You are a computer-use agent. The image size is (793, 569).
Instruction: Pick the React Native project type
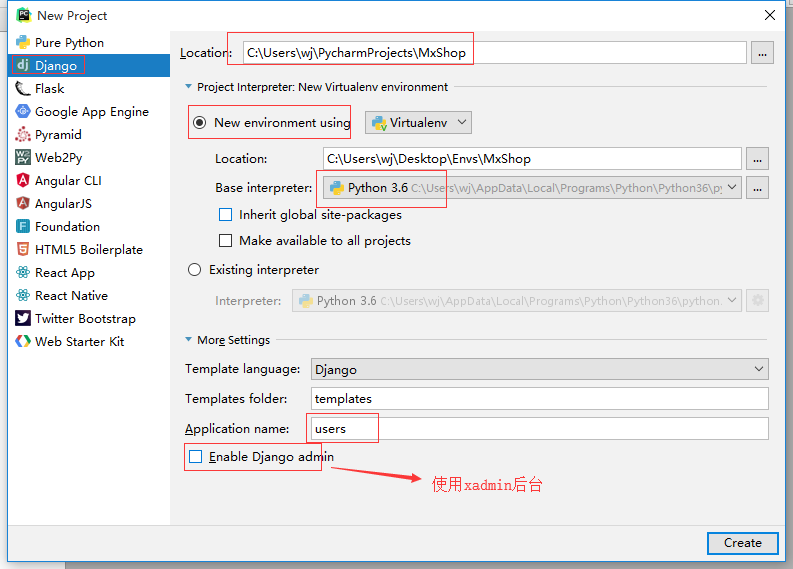click(89, 295)
